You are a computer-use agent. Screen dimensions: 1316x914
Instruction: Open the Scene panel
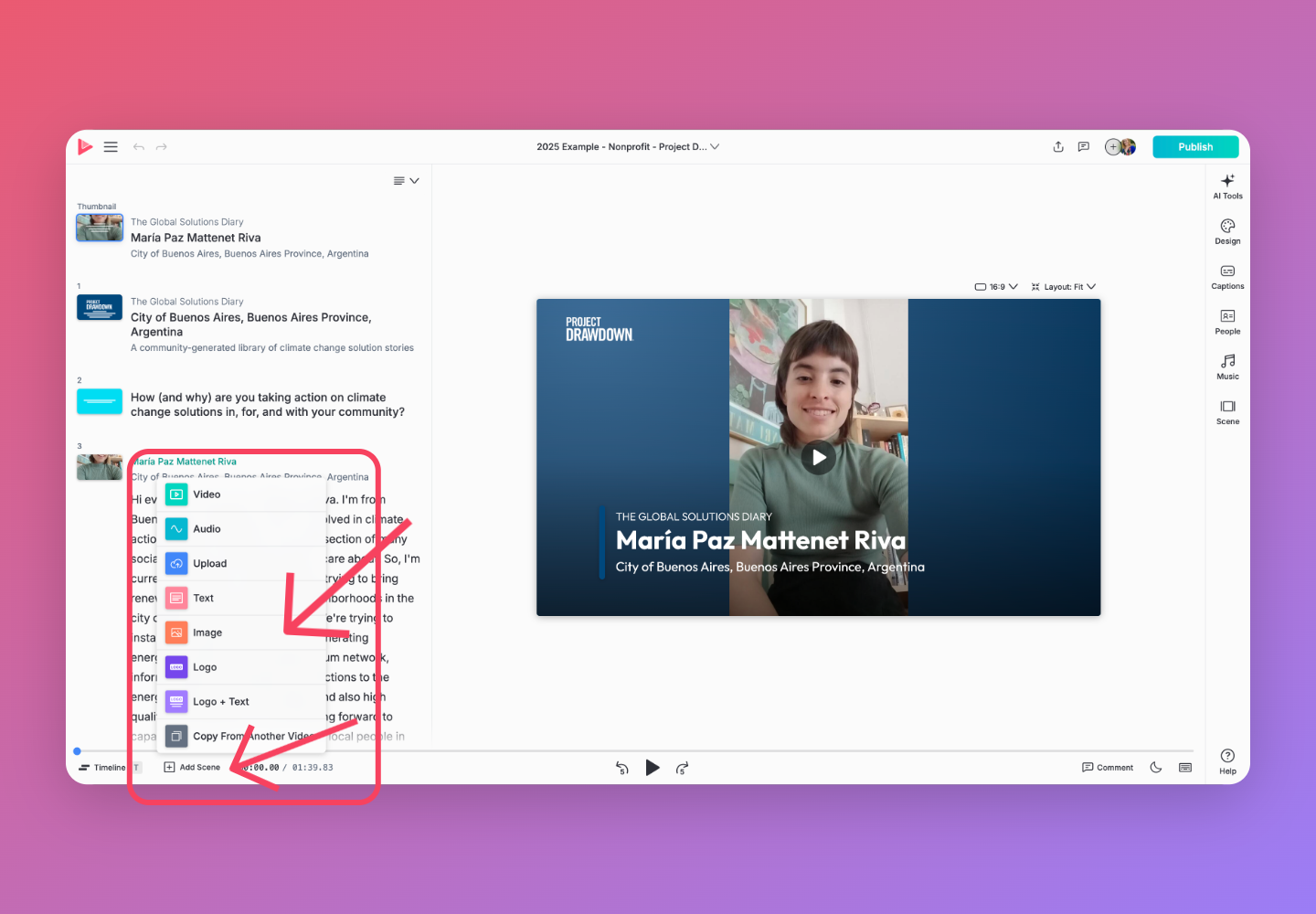click(x=1227, y=412)
